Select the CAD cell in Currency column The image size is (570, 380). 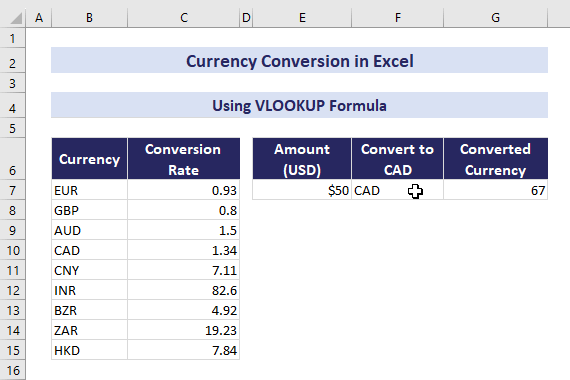pyautogui.click(x=89, y=249)
